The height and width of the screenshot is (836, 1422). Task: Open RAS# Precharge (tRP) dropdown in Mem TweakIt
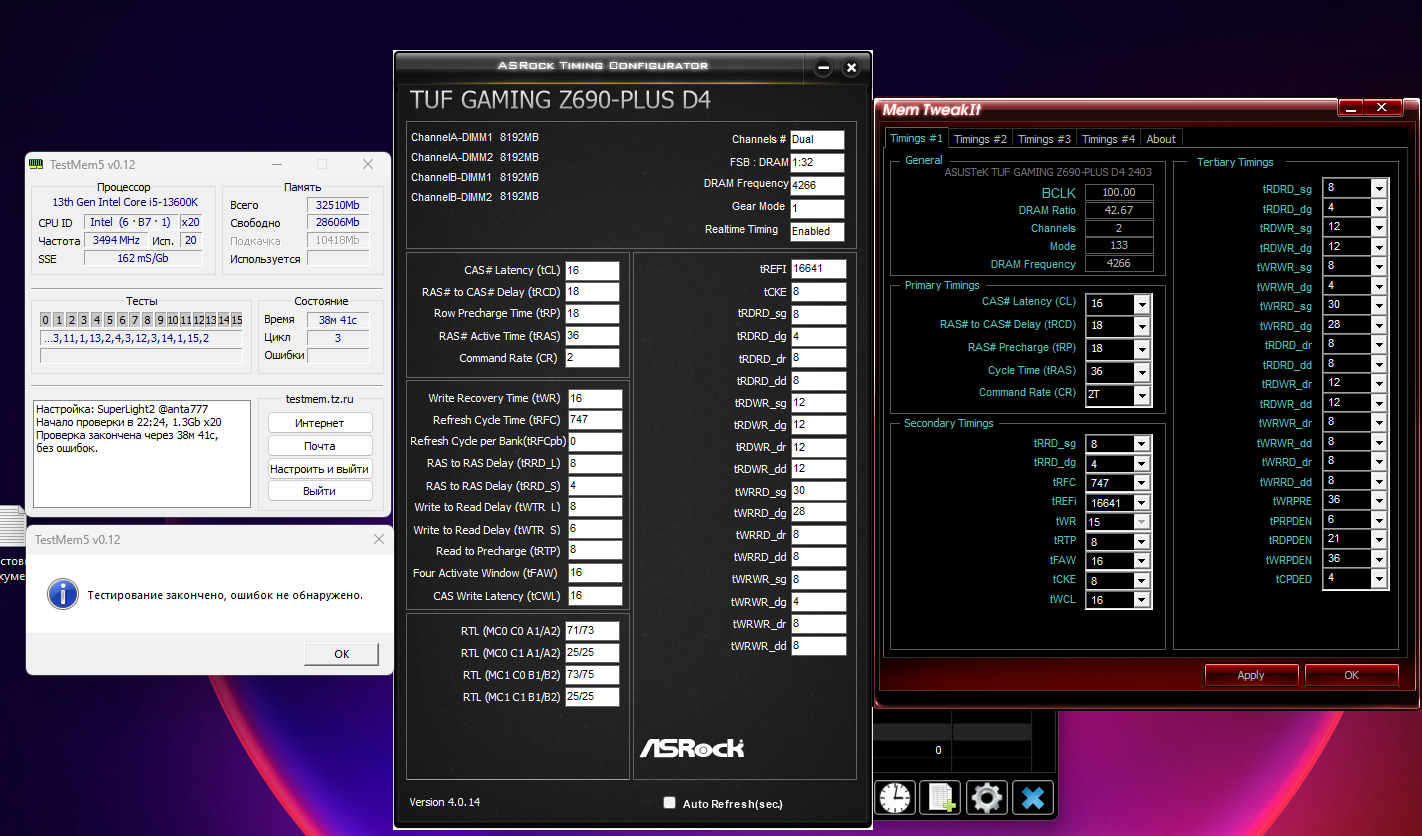pyautogui.click(x=1142, y=349)
